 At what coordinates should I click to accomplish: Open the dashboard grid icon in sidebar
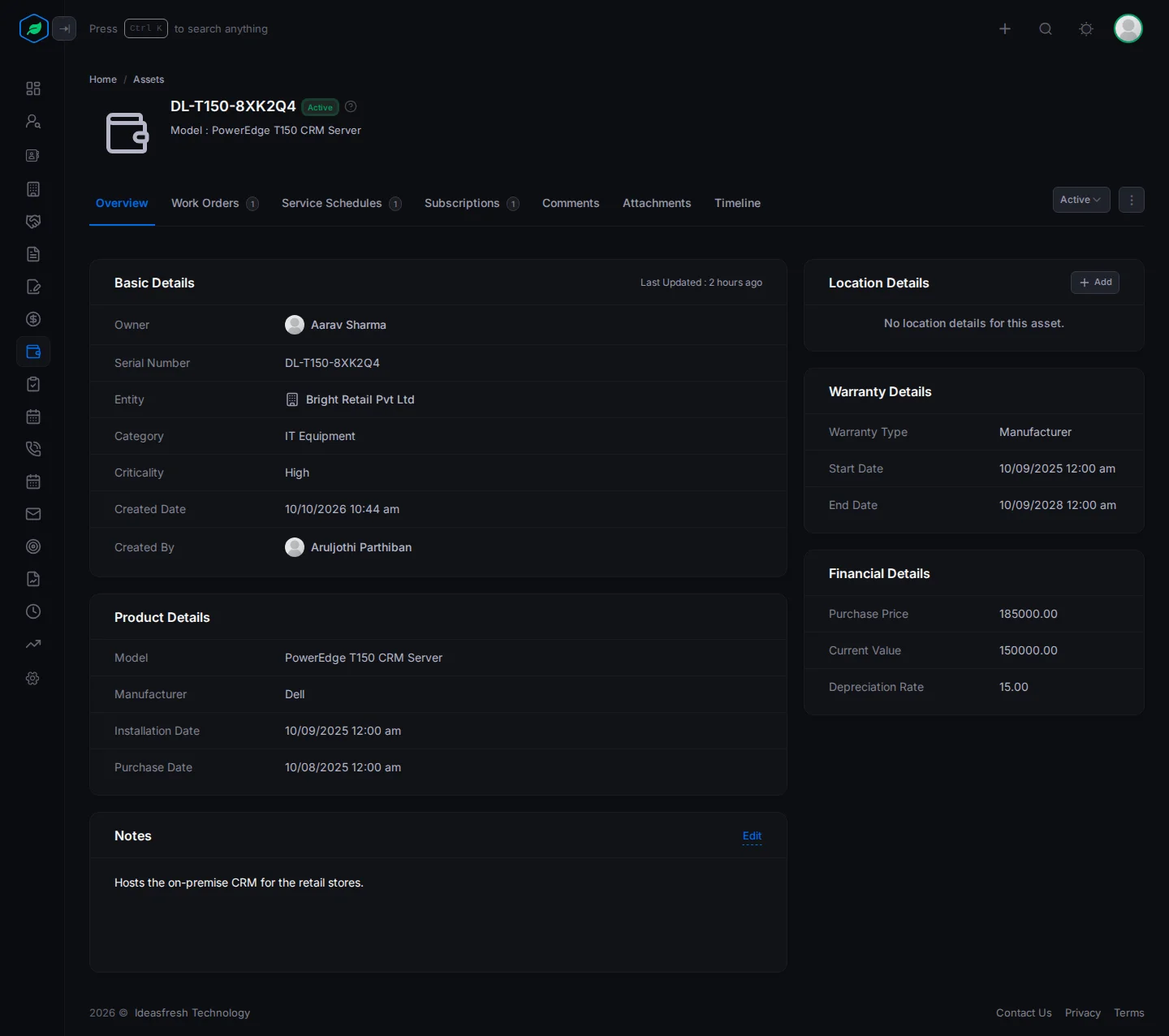click(33, 88)
